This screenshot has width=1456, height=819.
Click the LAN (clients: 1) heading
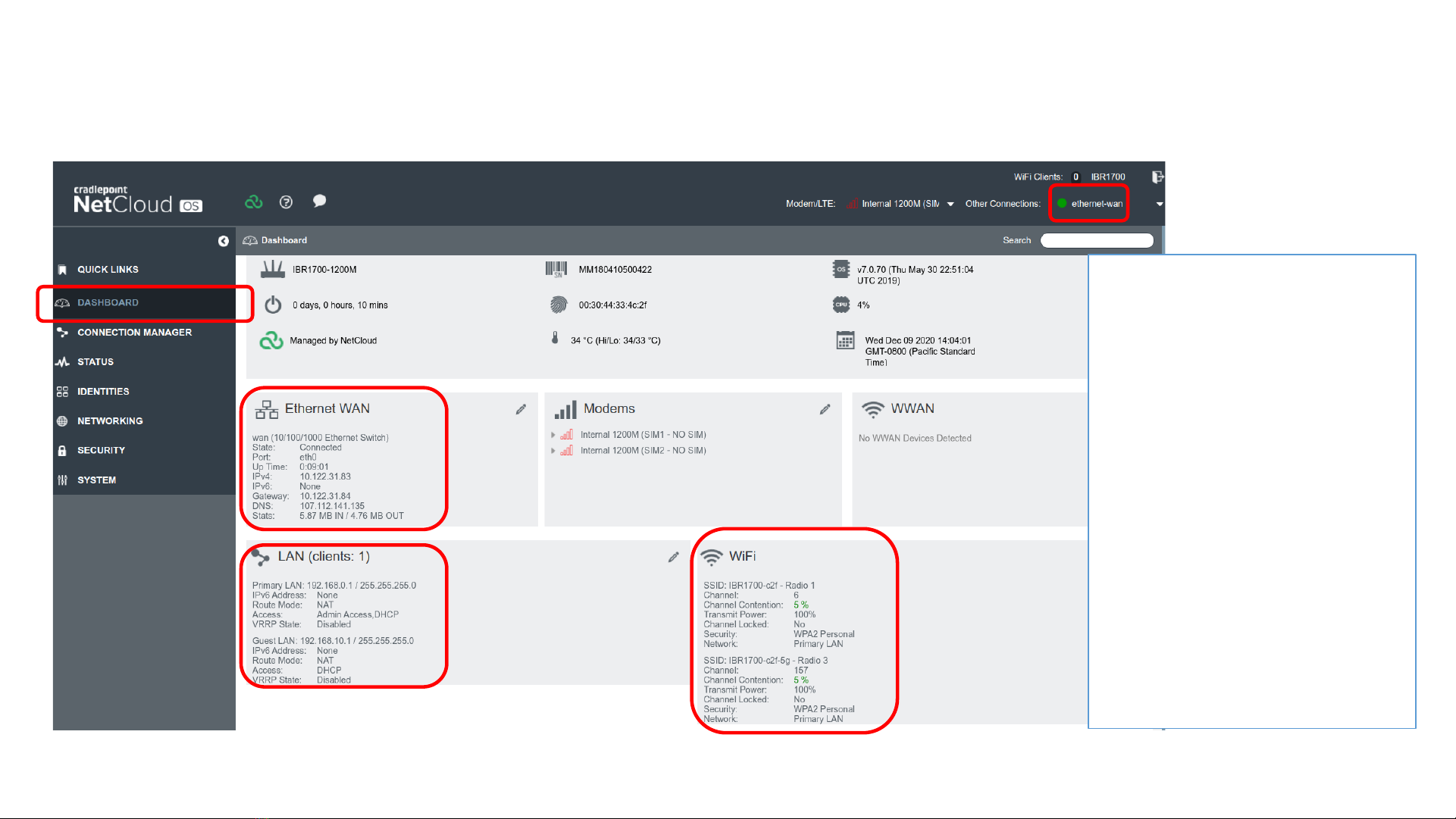click(x=324, y=557)
